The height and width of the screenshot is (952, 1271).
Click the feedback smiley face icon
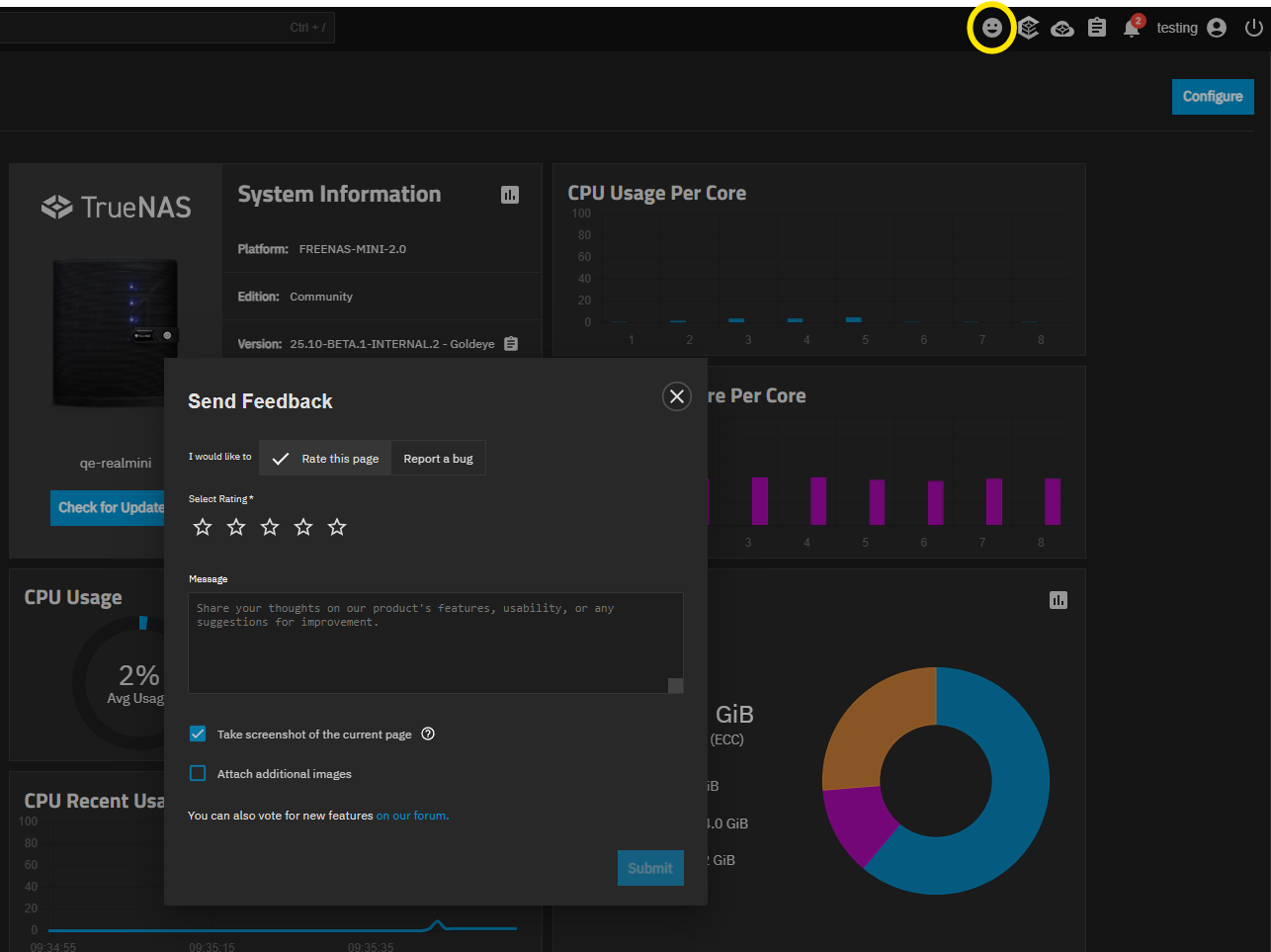tap(992, 28)
